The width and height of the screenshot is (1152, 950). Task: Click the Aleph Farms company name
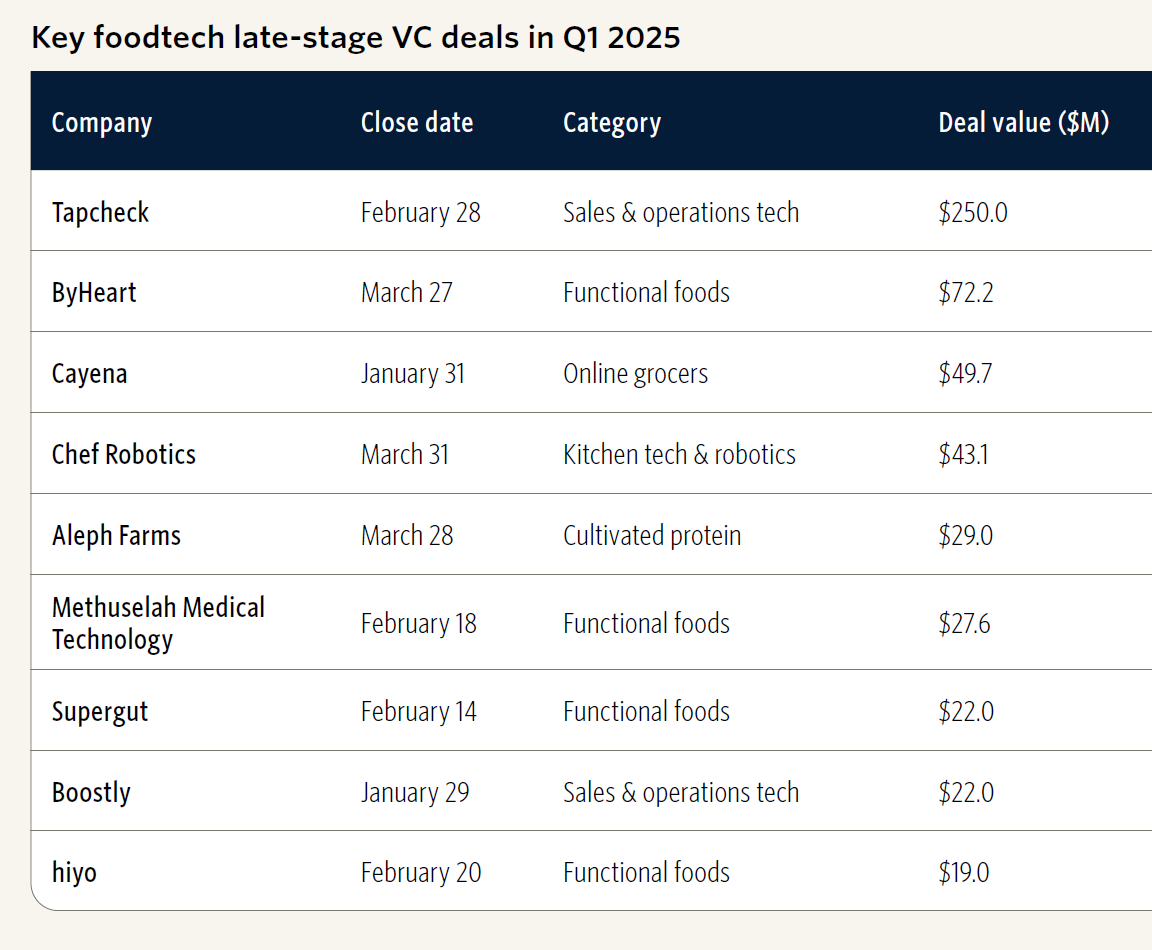coord(116,535)
